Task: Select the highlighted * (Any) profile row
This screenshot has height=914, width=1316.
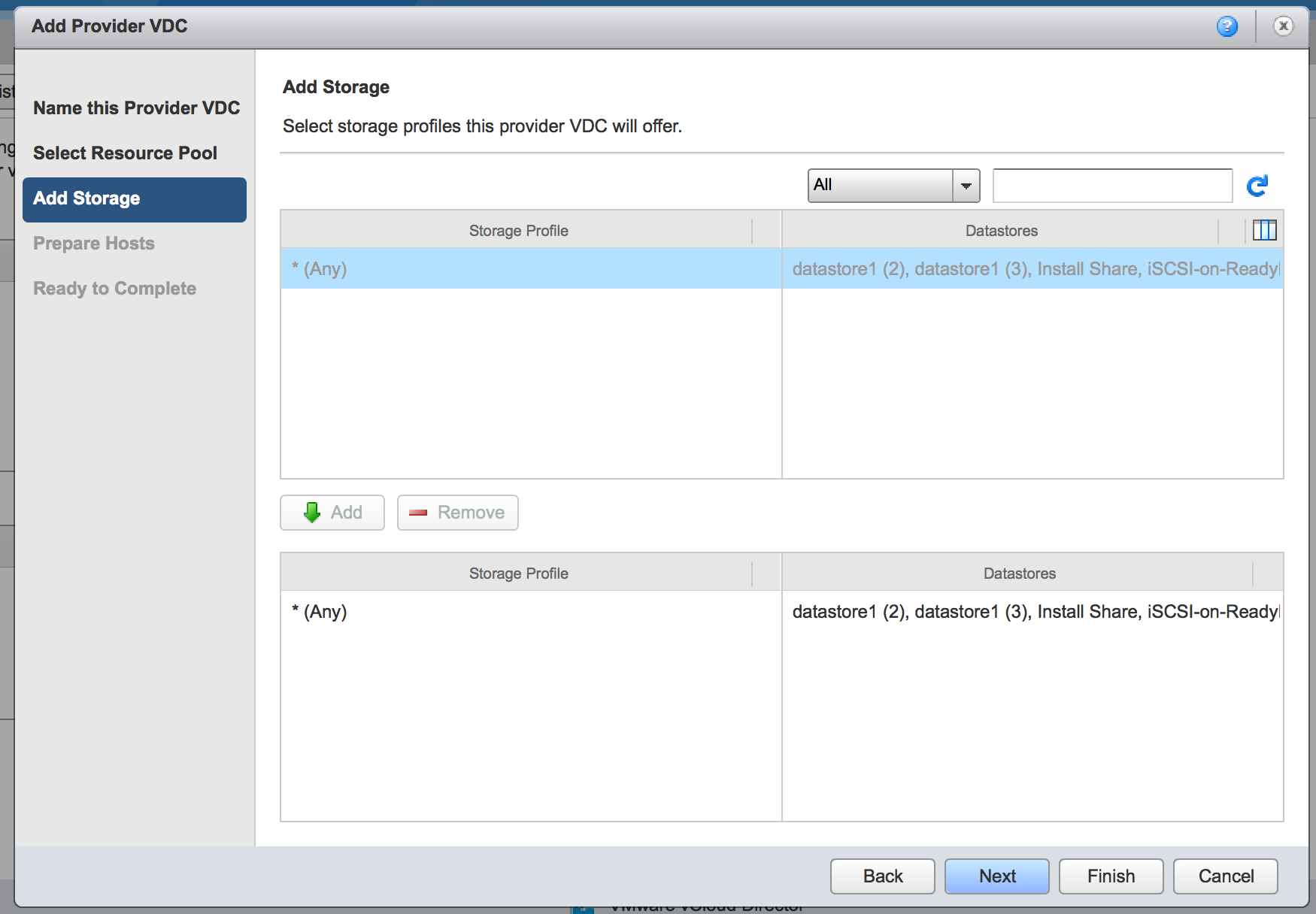Action: [x=530, y=269]
